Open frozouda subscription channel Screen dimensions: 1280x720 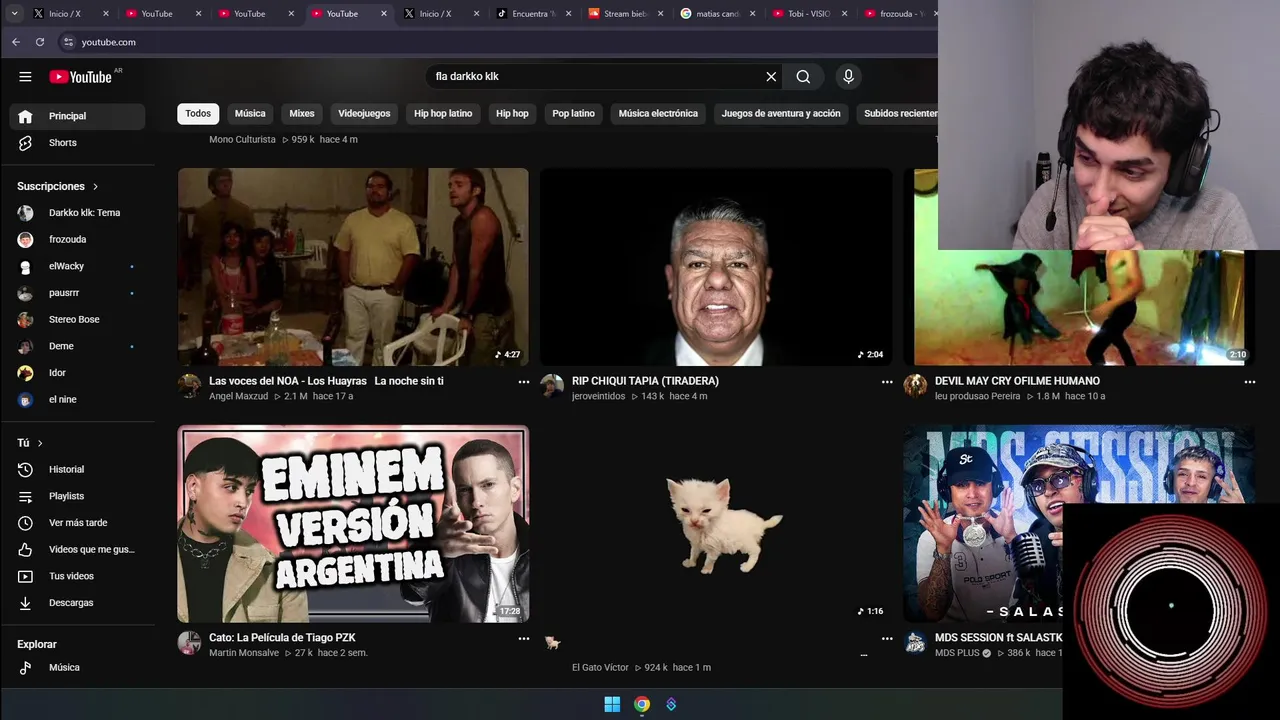point(77,240)
